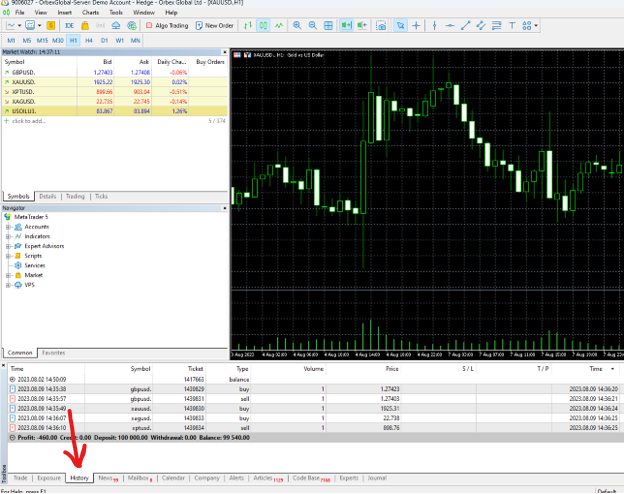Select the M5 timeframe
This screenshot has height=494, width=626.
27,40
